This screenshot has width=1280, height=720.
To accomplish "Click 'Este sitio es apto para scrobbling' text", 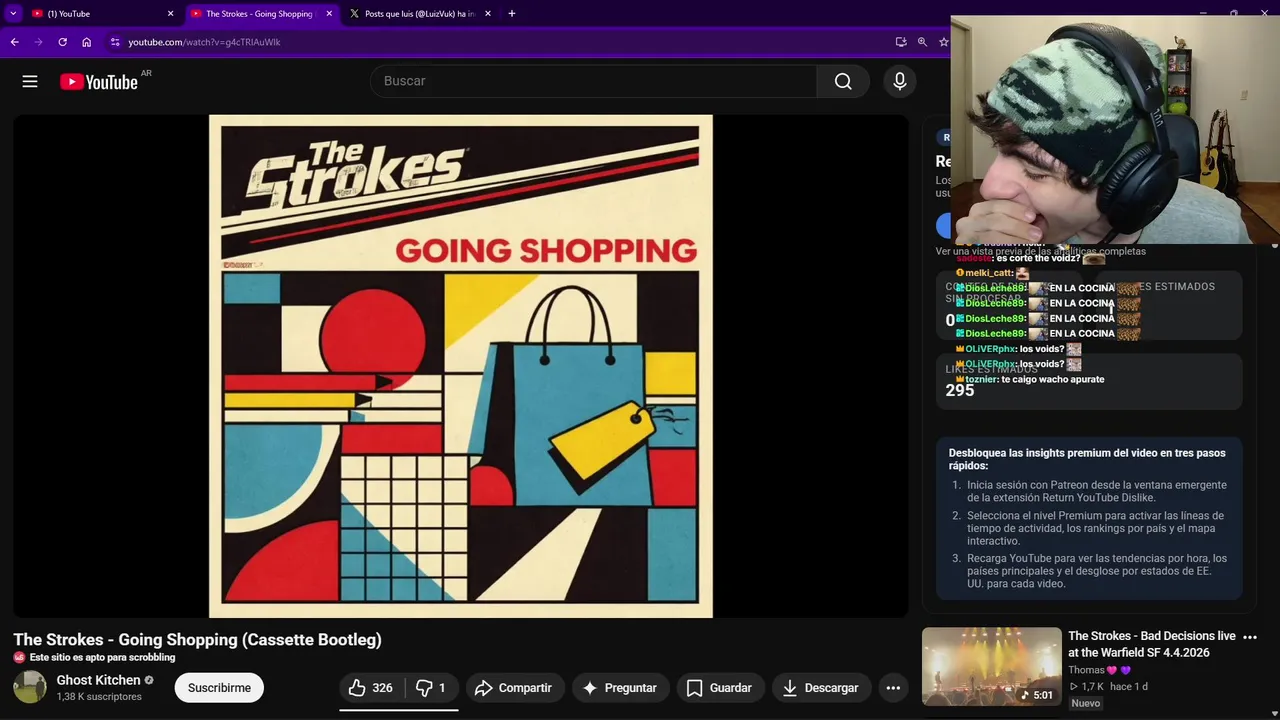I will pyautogui.click(x=102, y=658).
